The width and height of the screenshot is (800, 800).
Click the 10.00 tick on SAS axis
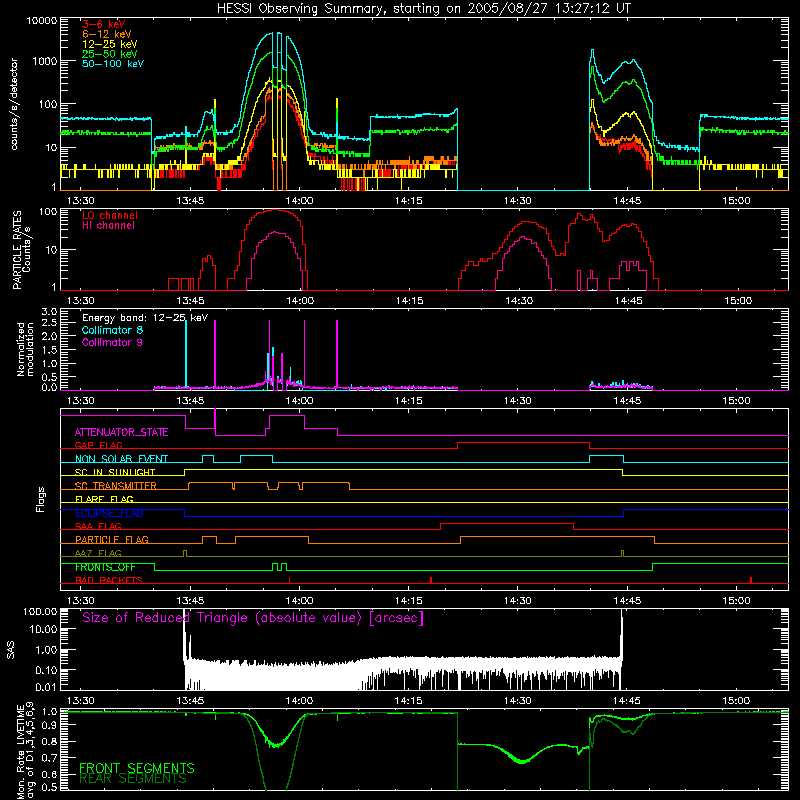pyautogui.click(x=43, y=630)
